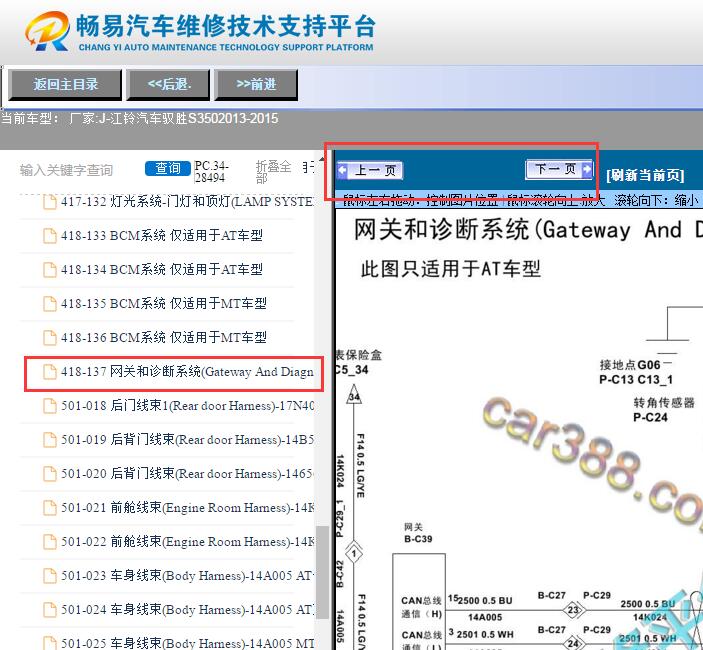Image resolution: width=703 pixels, height=650 pixels.
Task: Focus the 输入关键字查询 search field
Action: click(x=66, y=170)
